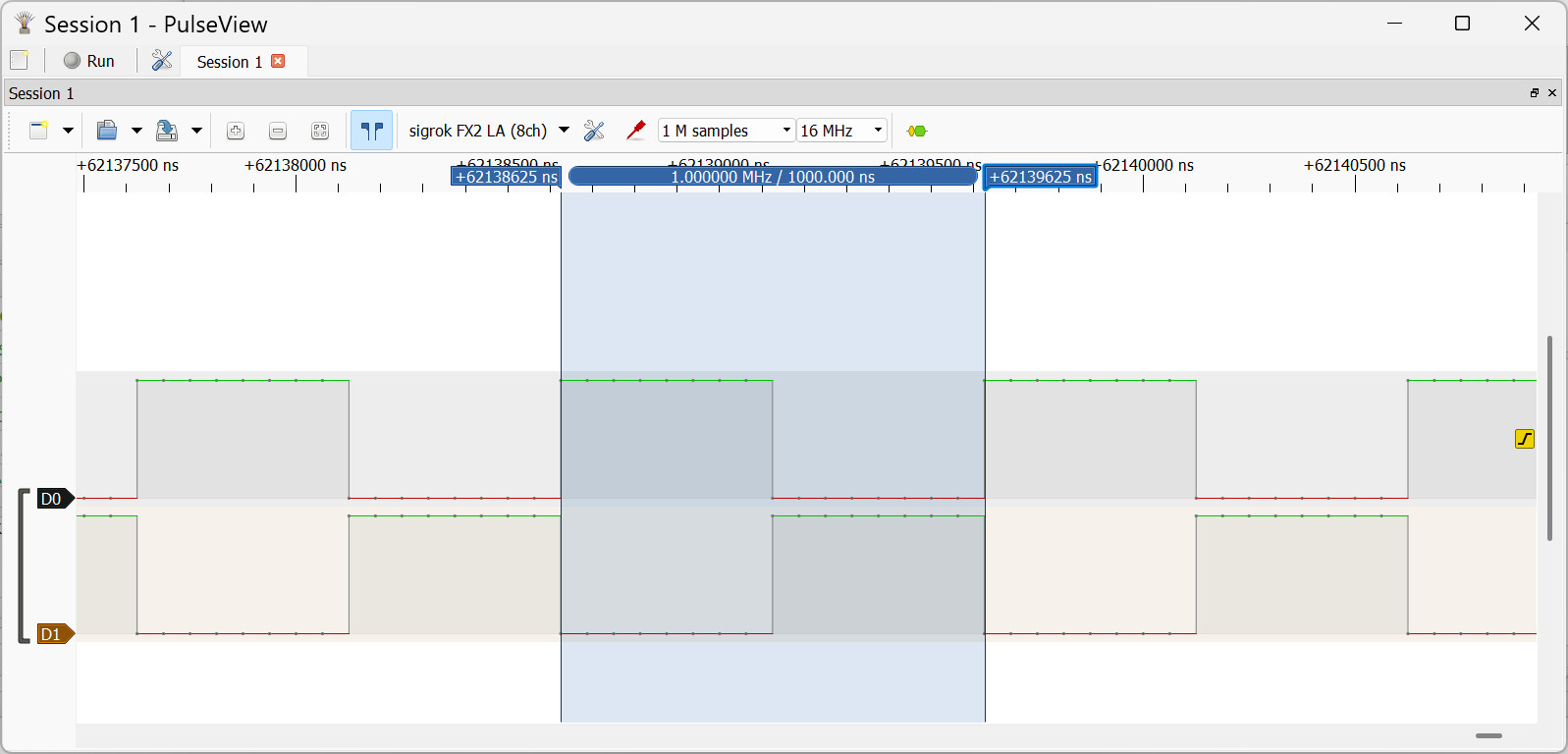
Task: Switch to the Session 1 tab
Action: pyautogui.click(x=229, y=62)
